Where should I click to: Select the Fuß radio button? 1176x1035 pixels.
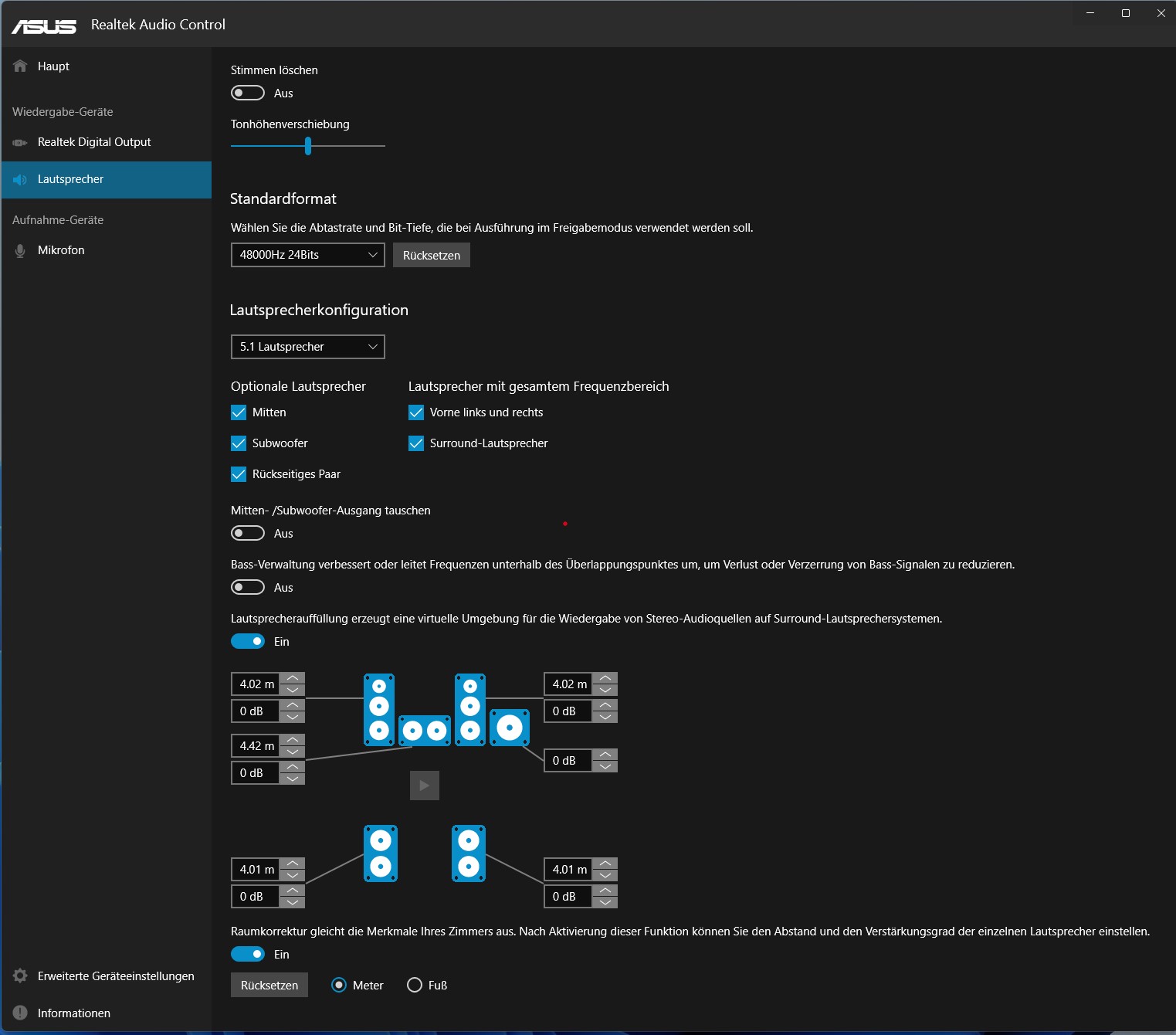click(x=415, y=985)
